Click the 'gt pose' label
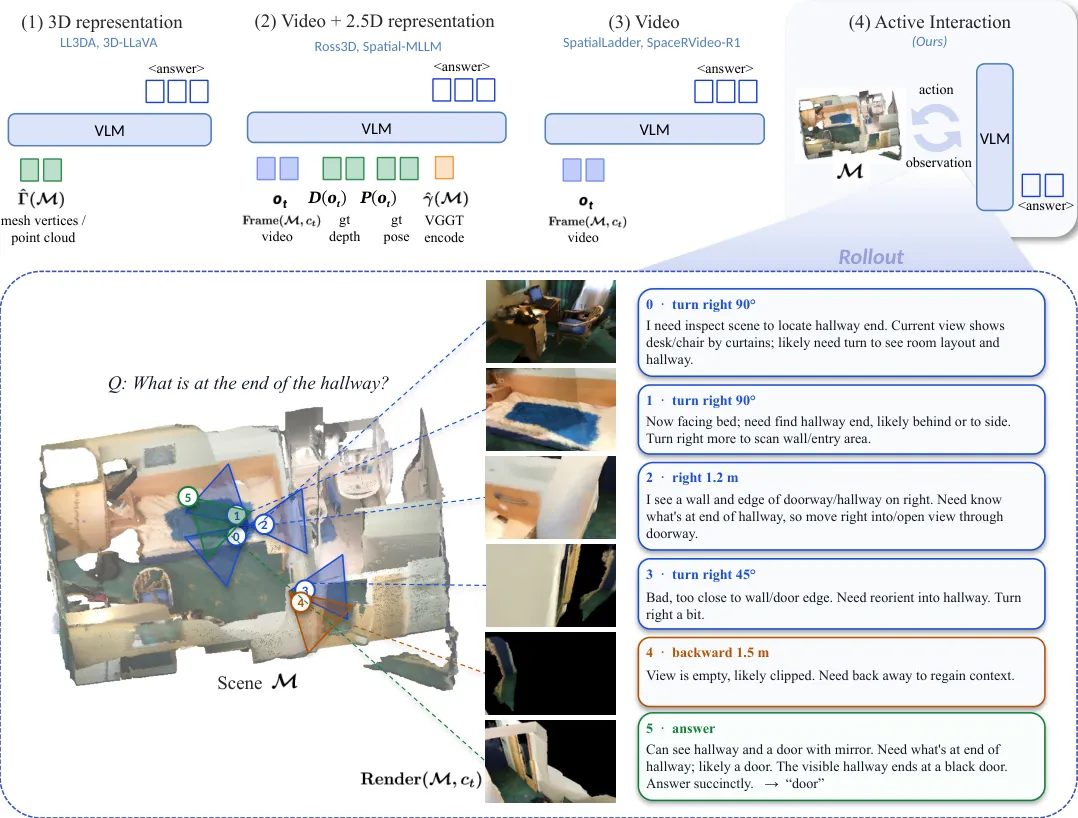Screen dimensions: 1078x818 [x=397, y=228]
